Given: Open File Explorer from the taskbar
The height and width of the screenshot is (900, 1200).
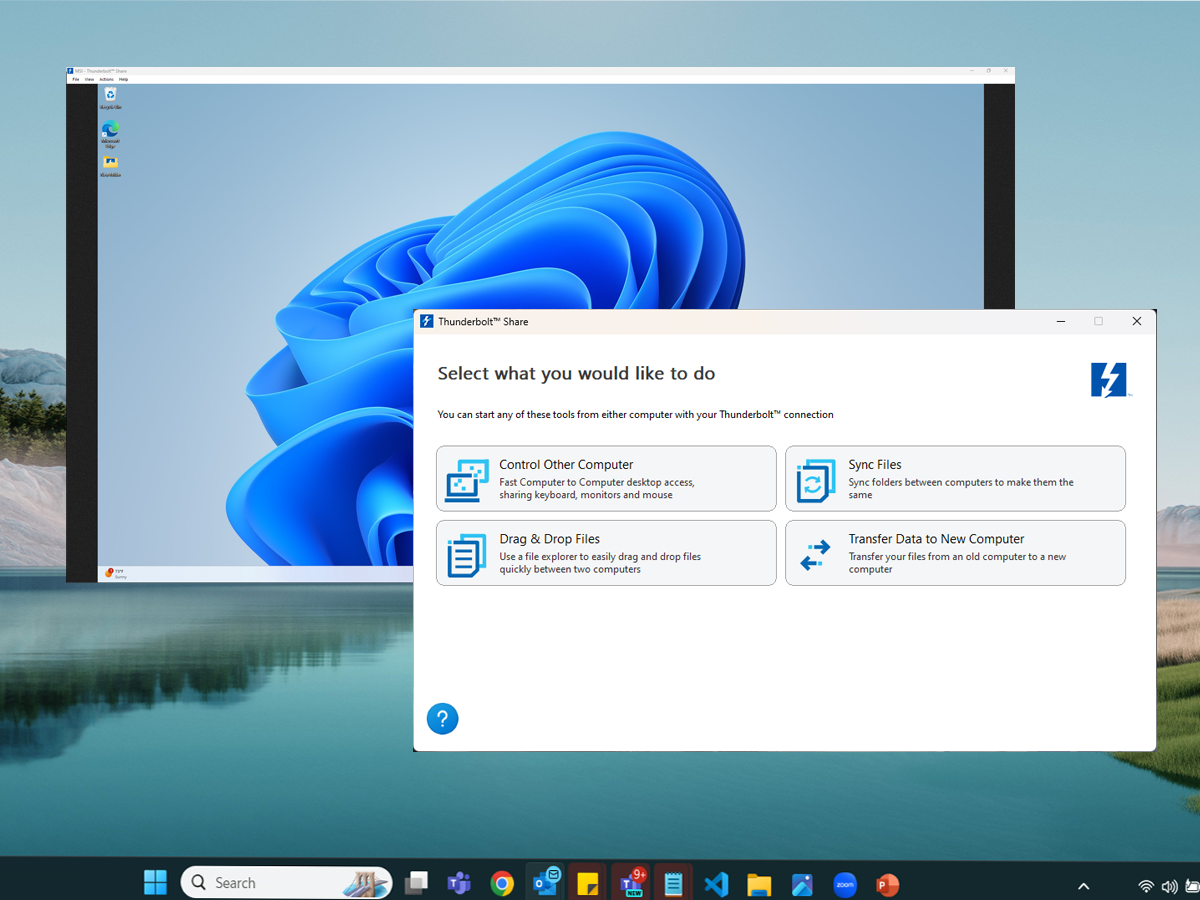Looking at the screenshot, I should pos(759,883).
